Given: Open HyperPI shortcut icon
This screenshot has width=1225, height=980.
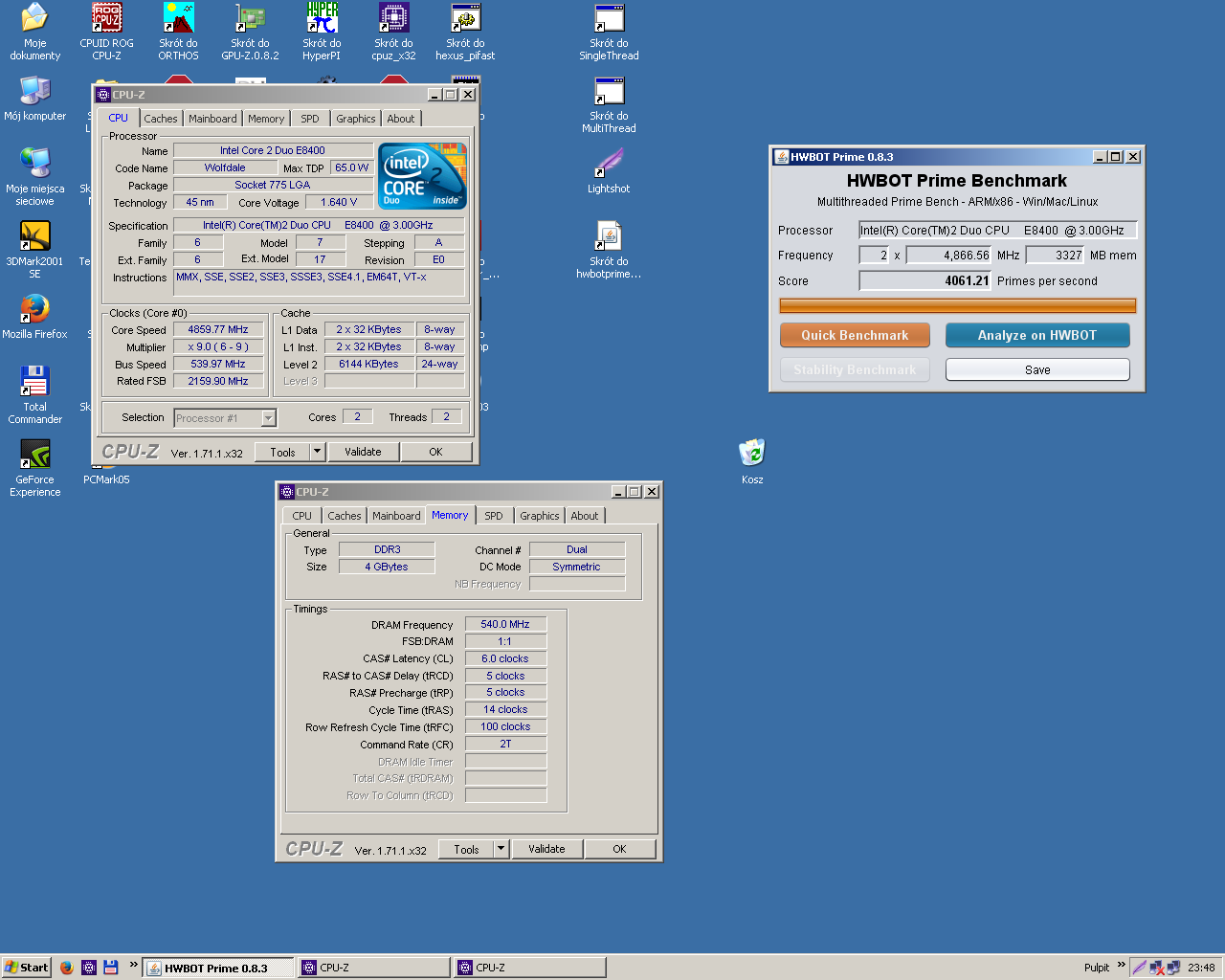Looking at the screenshot, I should 322,32.
